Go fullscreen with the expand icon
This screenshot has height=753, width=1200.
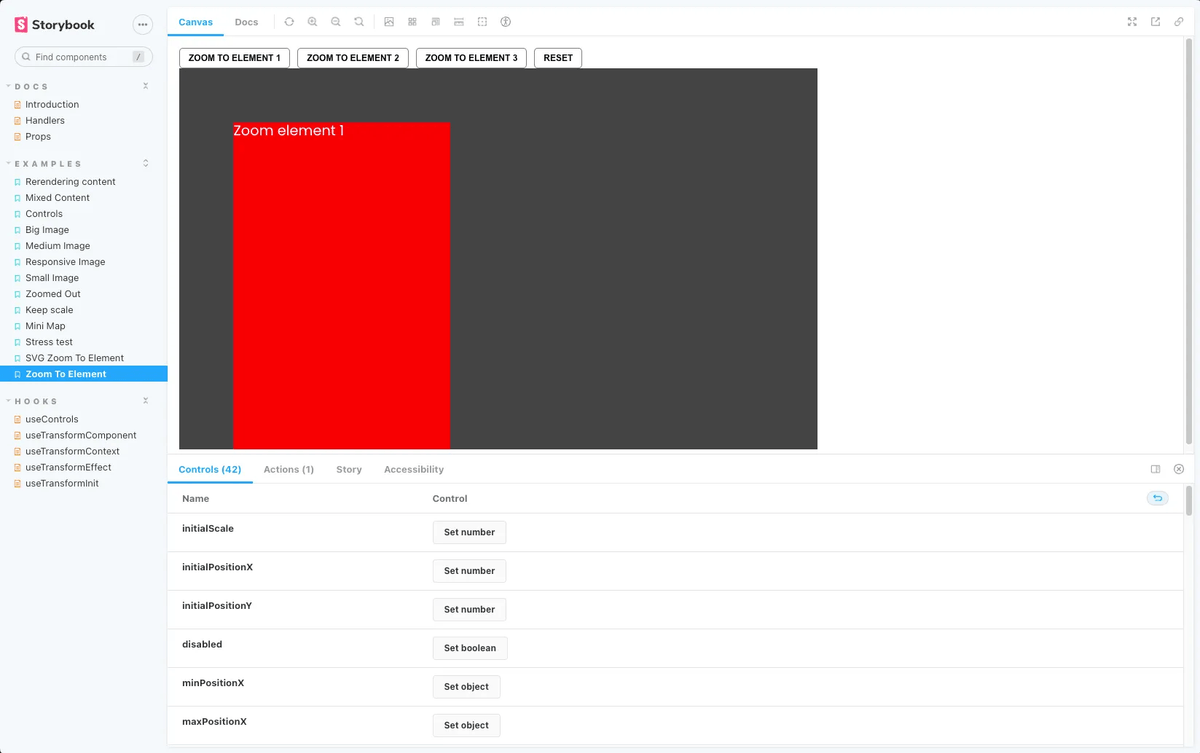point(1132,22)
